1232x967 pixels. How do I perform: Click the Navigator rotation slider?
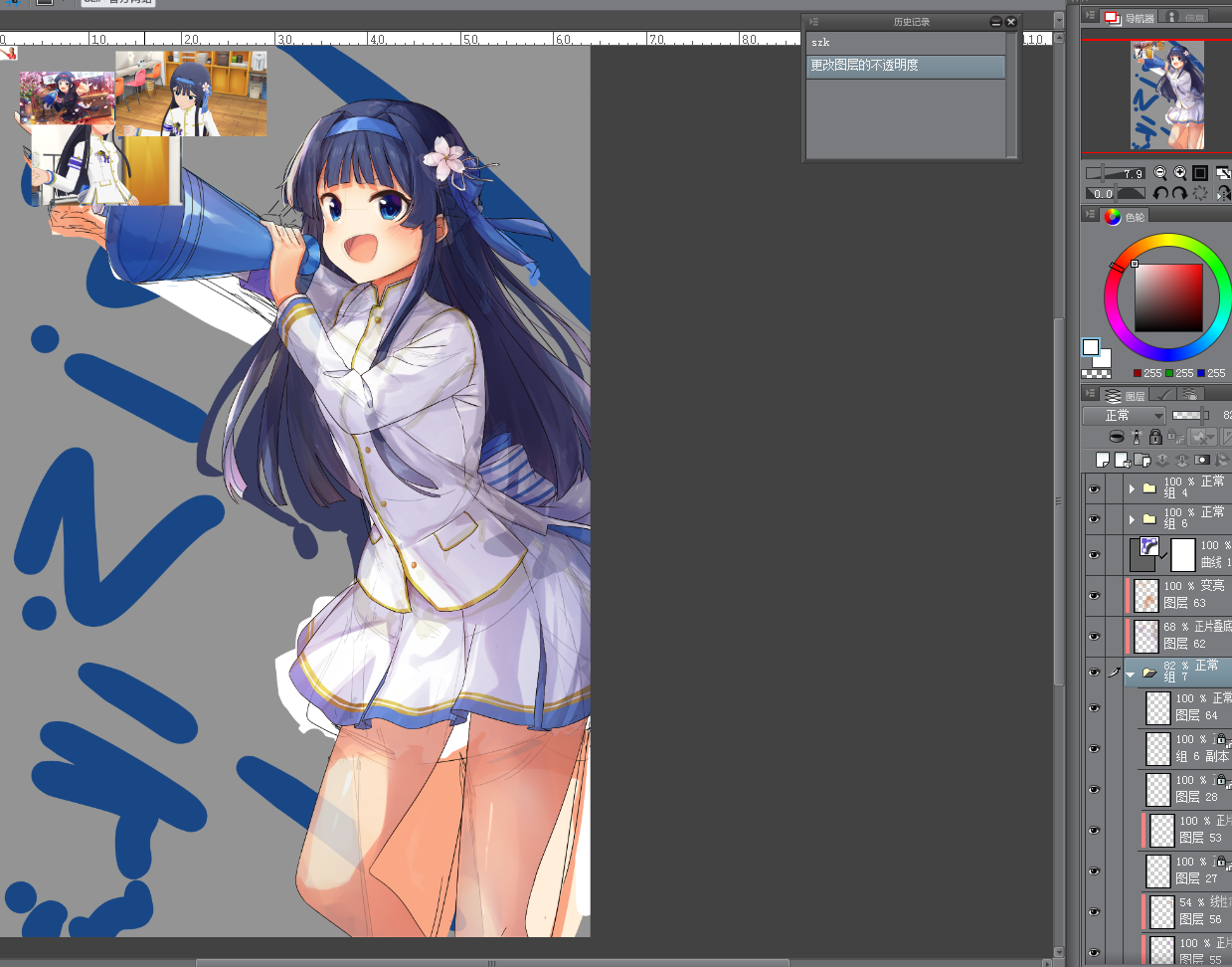(1116, 194)
